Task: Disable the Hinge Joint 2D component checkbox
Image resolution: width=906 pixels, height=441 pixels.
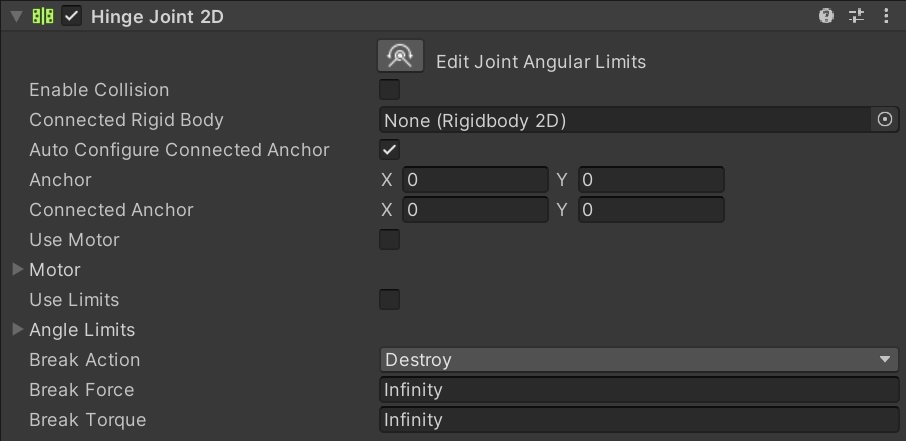Action: click(x=71, y=17)
